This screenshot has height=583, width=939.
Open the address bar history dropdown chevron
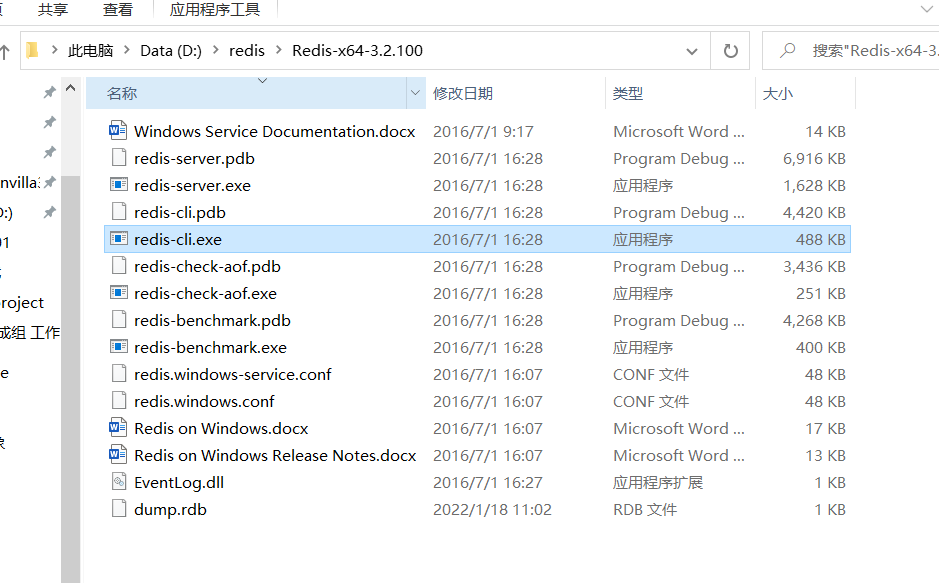click(692, 49)
